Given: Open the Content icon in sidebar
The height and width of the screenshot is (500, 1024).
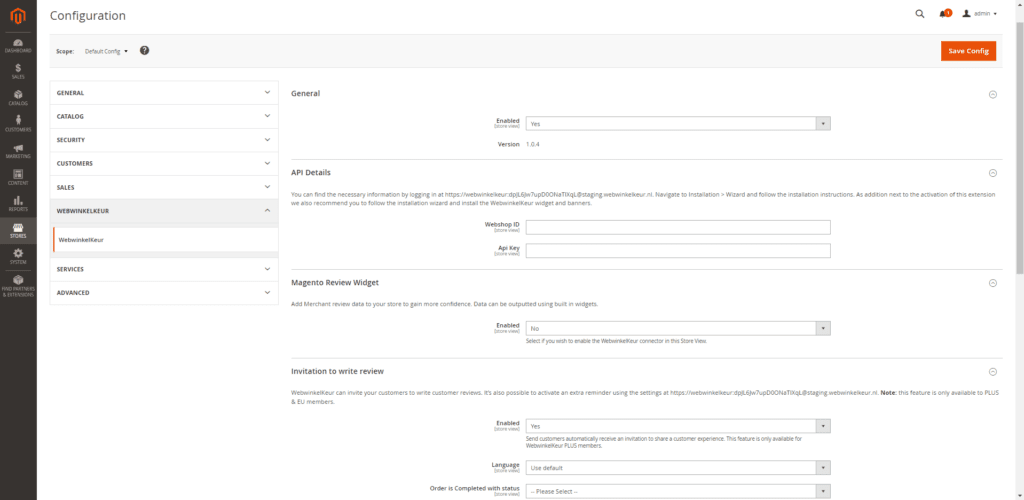Looking at the screenshot, I should click(18, 177).
